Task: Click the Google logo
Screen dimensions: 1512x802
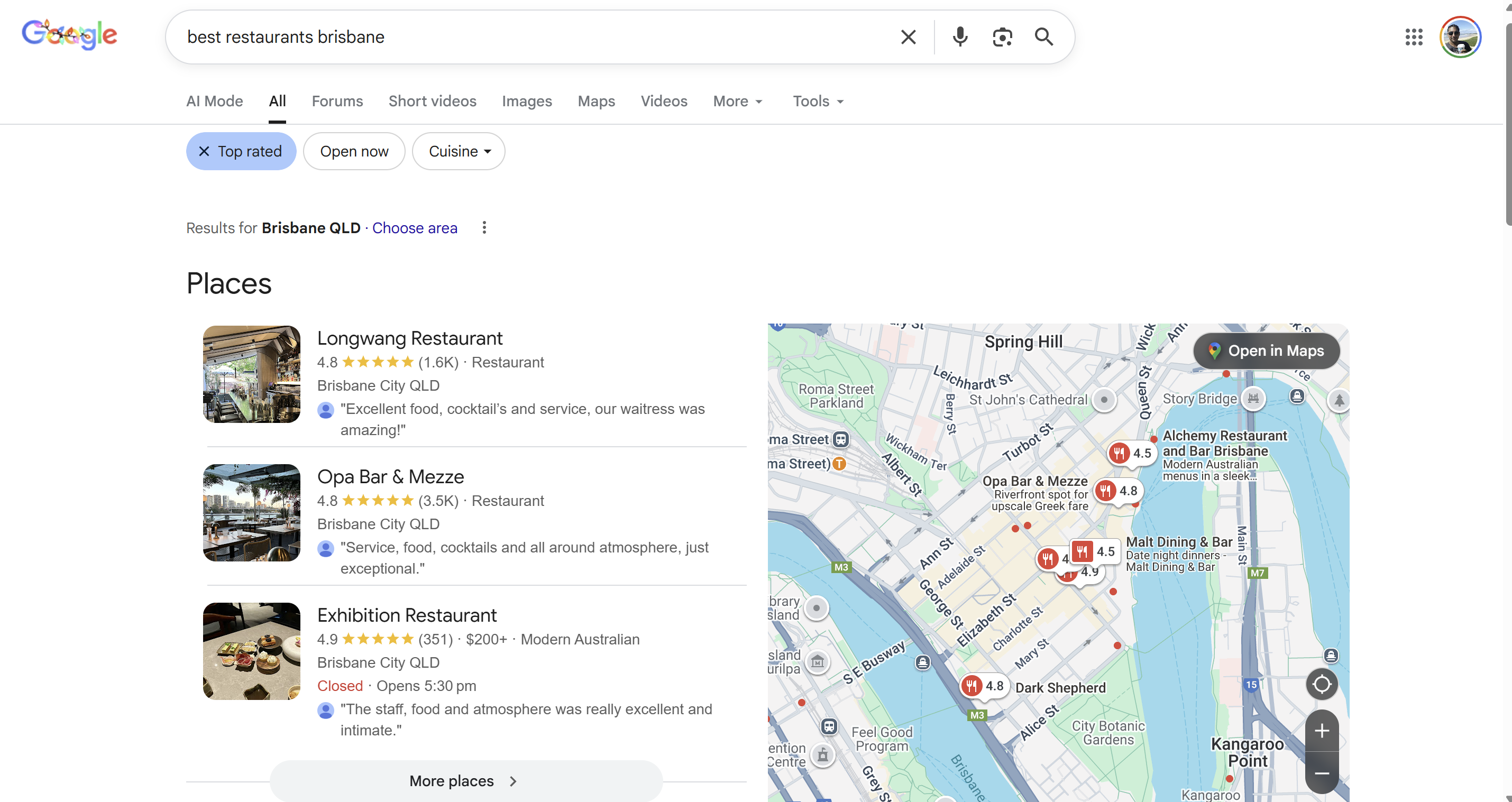Action: pos(69,35)
